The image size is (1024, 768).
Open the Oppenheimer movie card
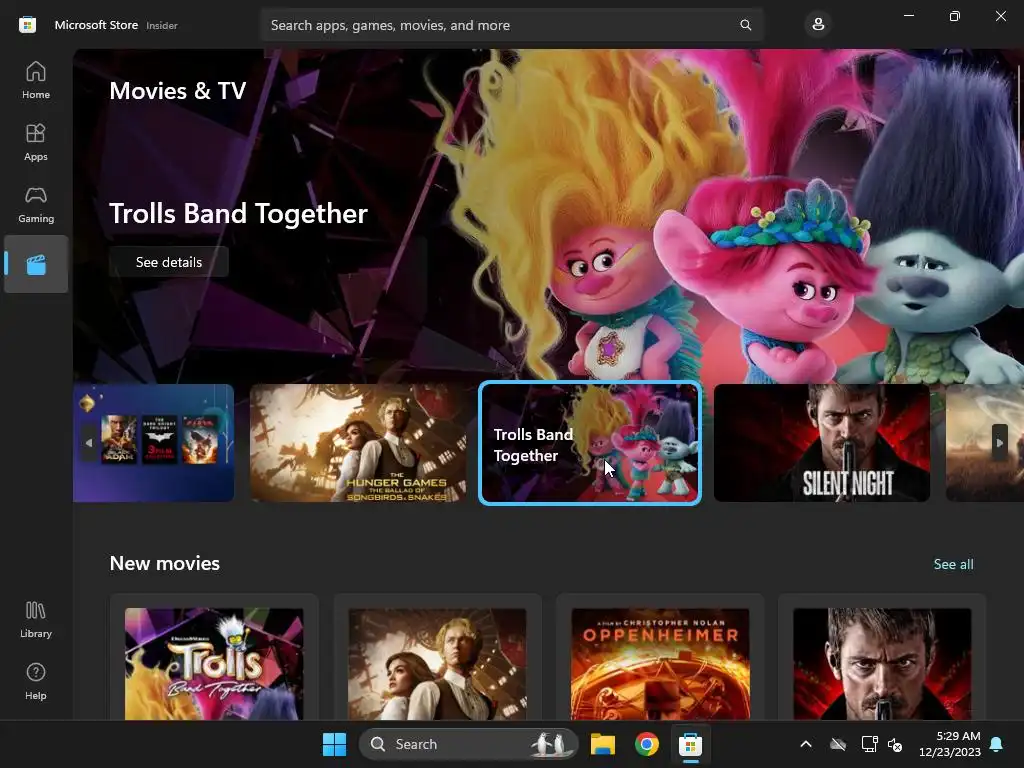(660, 657)
